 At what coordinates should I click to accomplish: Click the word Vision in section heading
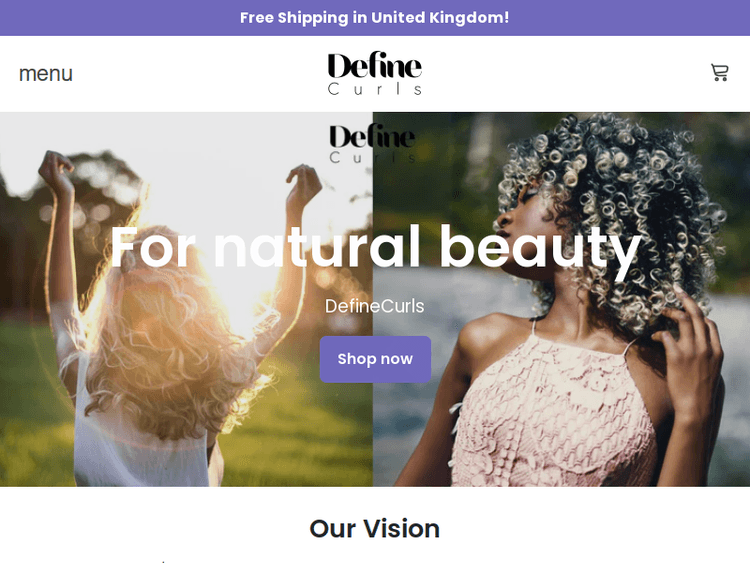click(401, 529)
